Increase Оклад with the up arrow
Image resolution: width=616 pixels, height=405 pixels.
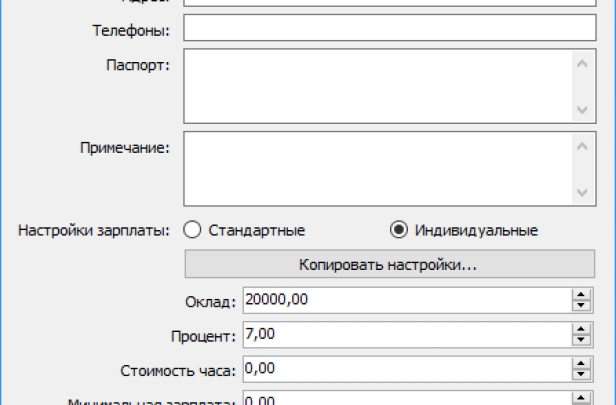click(580, 295)
